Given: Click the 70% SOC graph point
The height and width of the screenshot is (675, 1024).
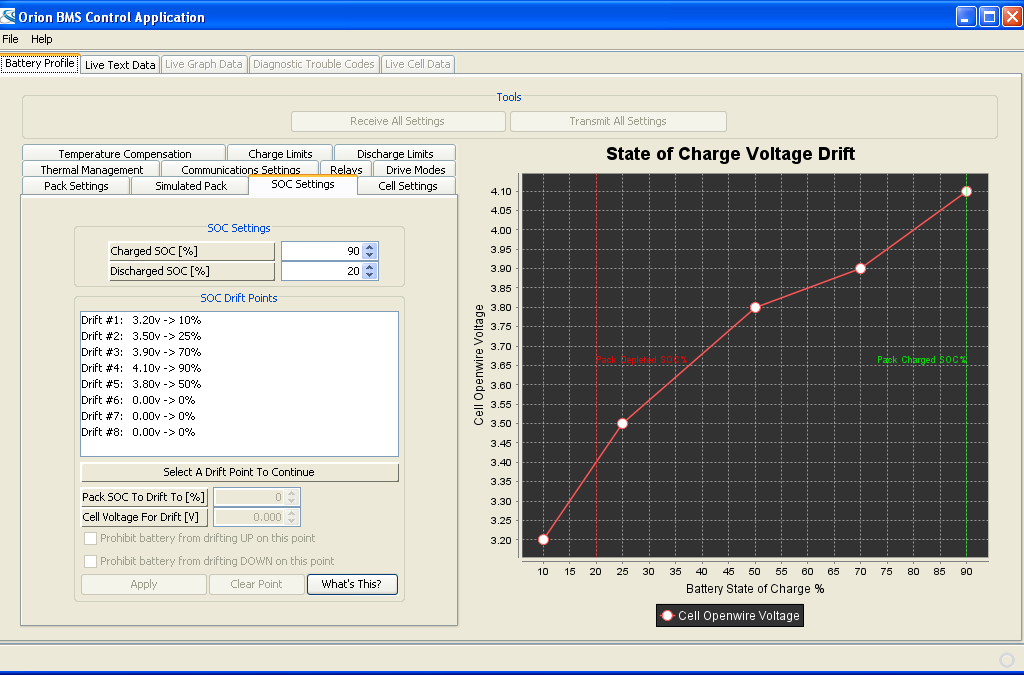Looking at the screenshot, I should pos(861,268).
